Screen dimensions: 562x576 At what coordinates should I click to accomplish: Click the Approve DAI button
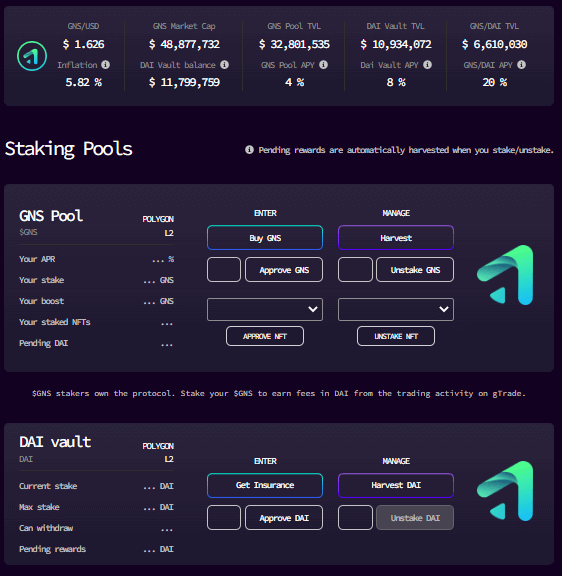click(284, 518)
